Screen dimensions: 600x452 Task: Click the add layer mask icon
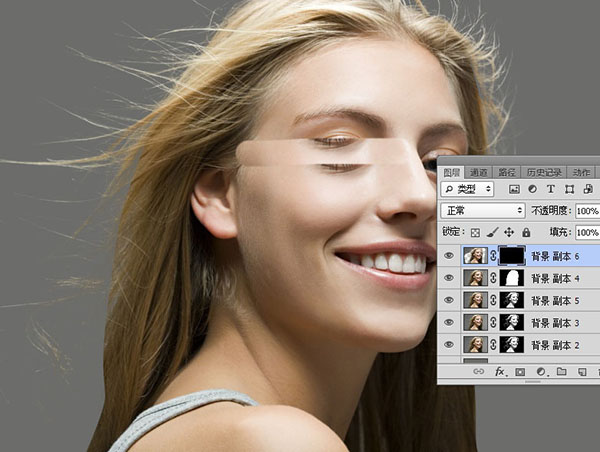click(x=520, y=371)
